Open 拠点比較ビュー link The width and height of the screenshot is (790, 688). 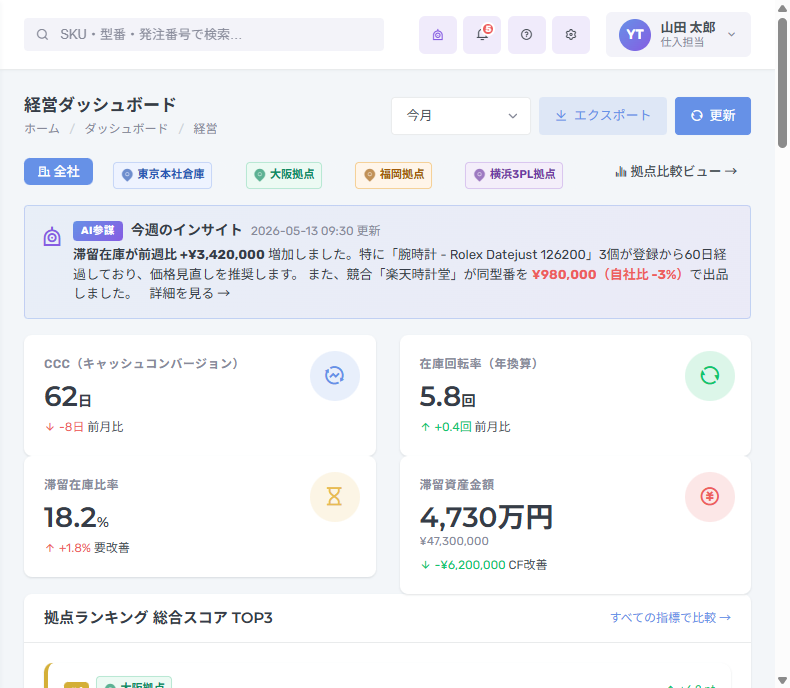(x=676, y=172)
